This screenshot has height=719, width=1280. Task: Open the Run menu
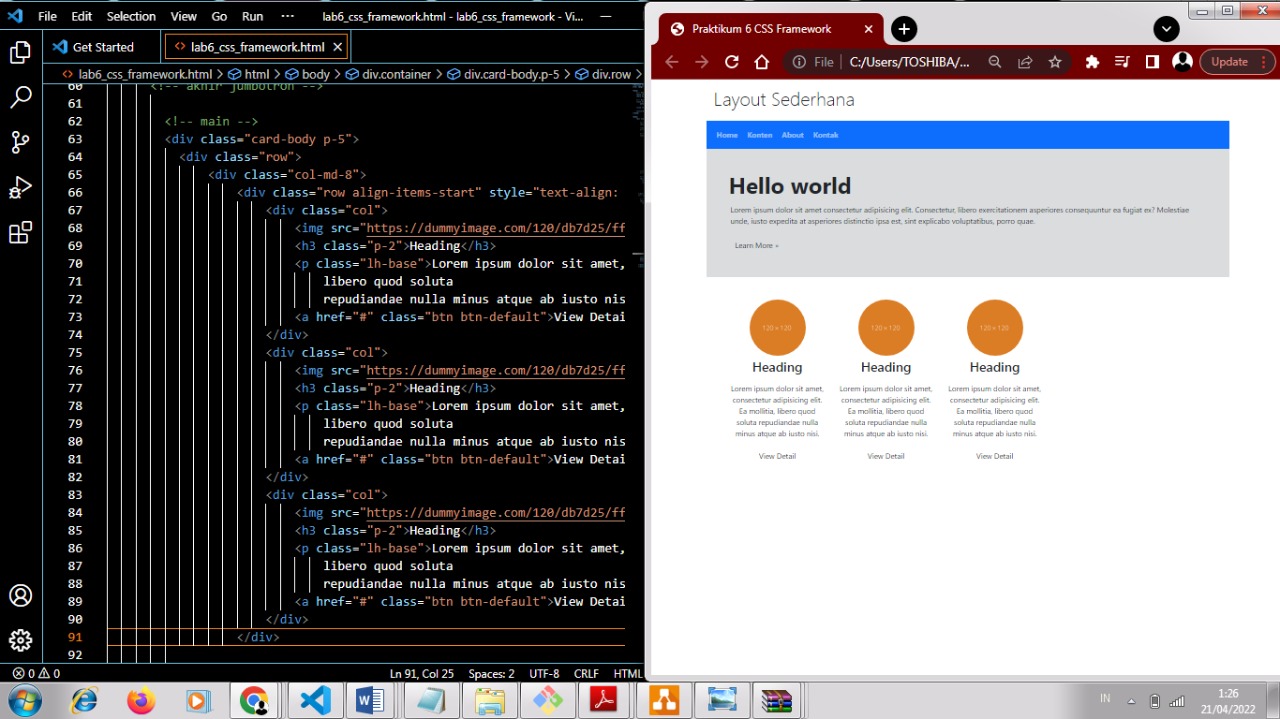tap(253, 16)
